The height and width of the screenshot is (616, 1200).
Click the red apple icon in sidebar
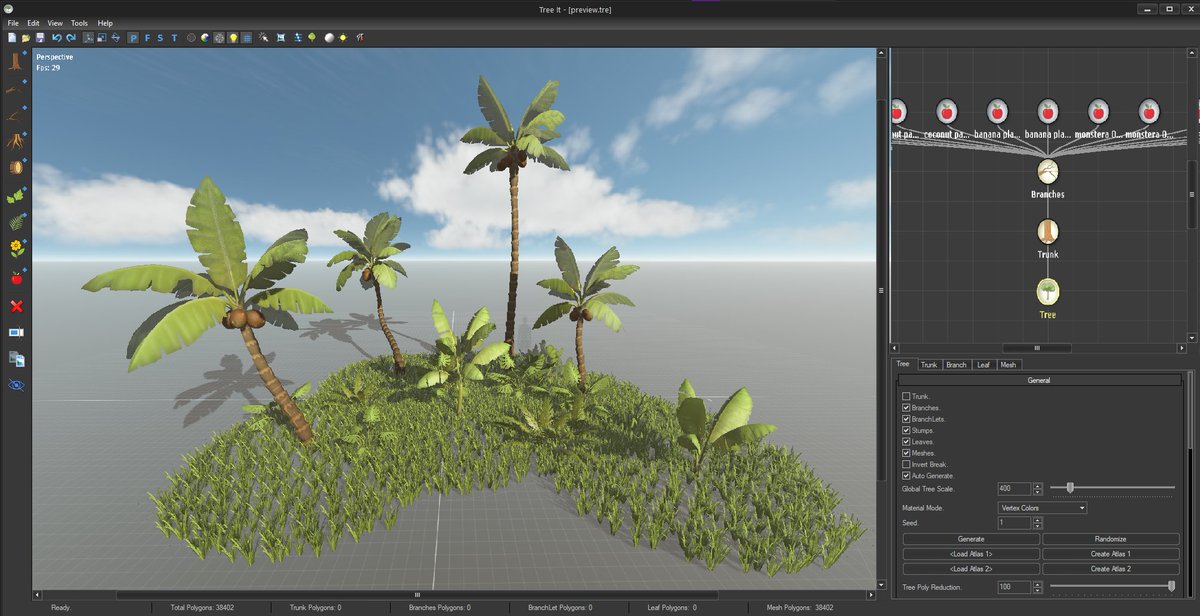click(x=16, y=278)
